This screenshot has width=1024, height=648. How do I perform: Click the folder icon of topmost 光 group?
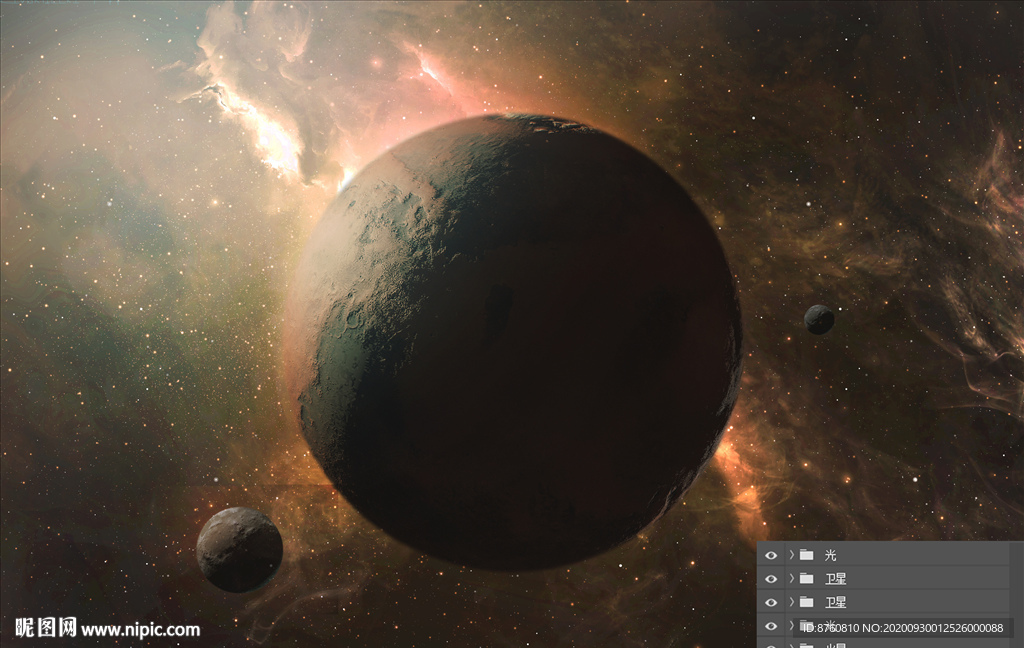[807, 555]
